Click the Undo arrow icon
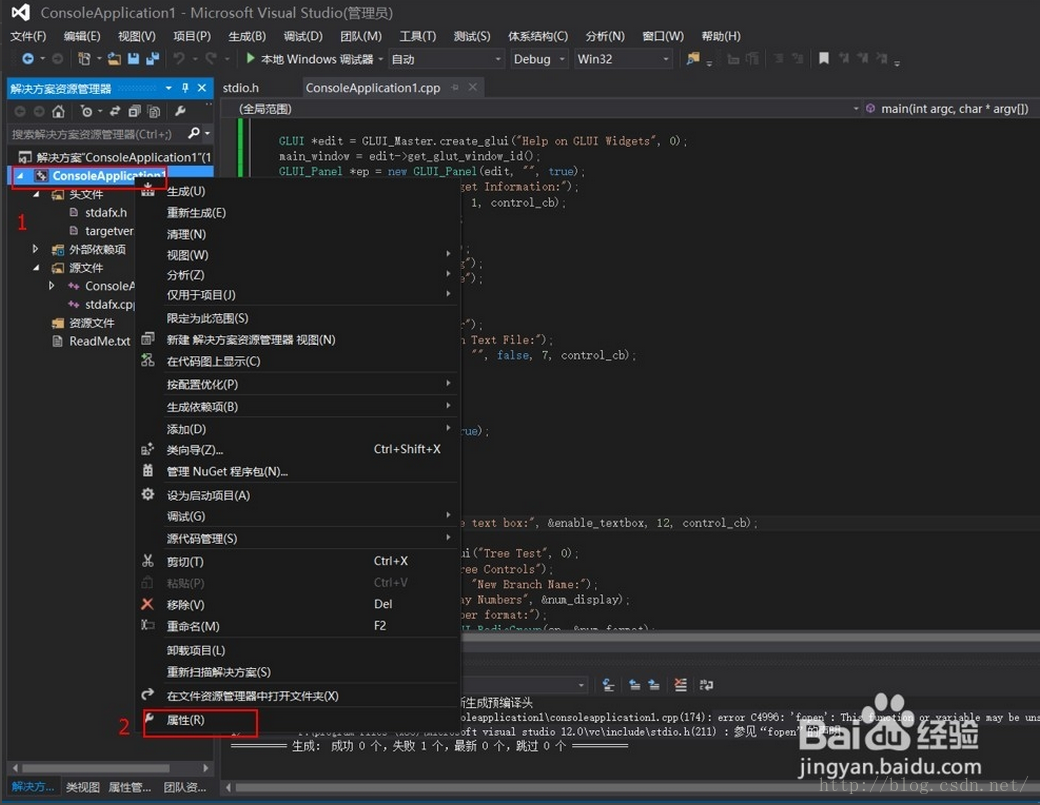 [x=179, y=59]
